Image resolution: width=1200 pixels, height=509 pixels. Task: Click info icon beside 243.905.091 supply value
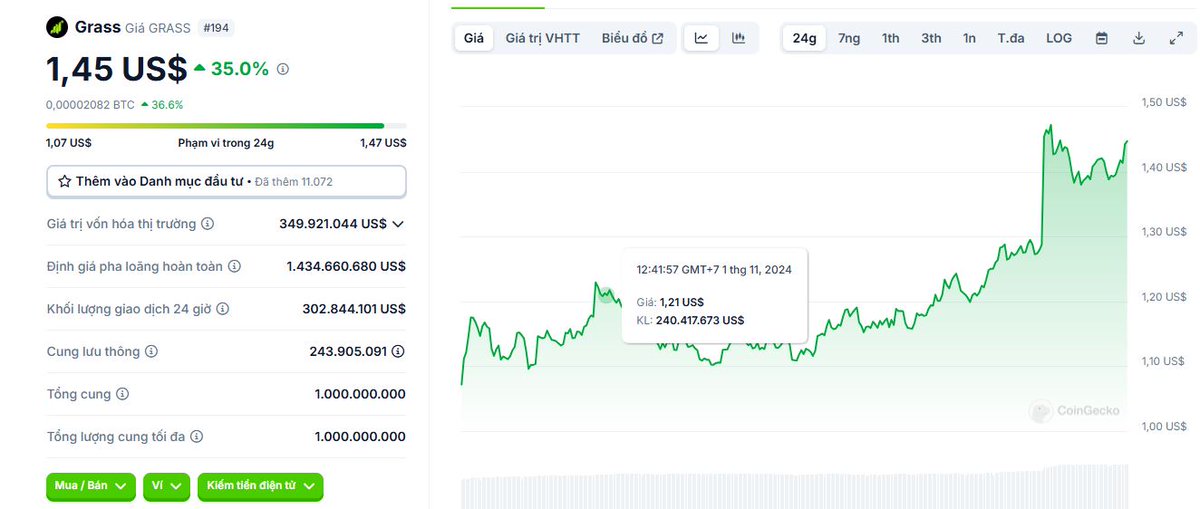398,352
